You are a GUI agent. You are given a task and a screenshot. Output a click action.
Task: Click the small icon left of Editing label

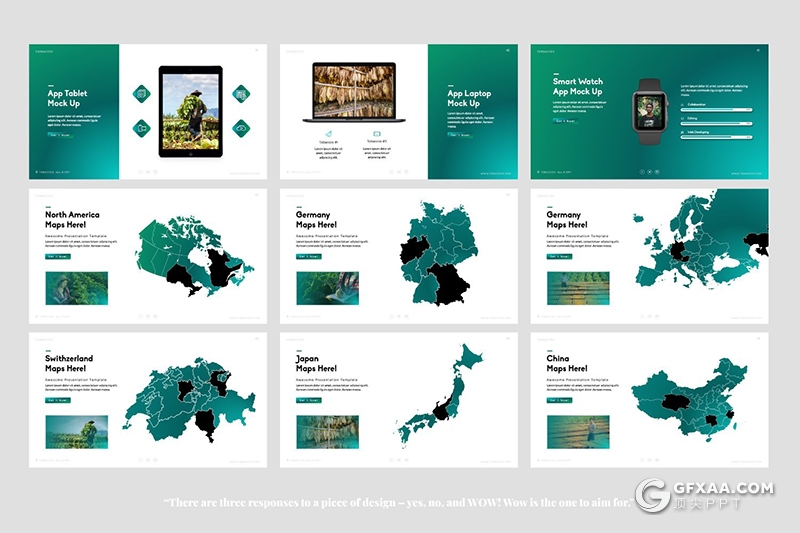tap(681, 117)
